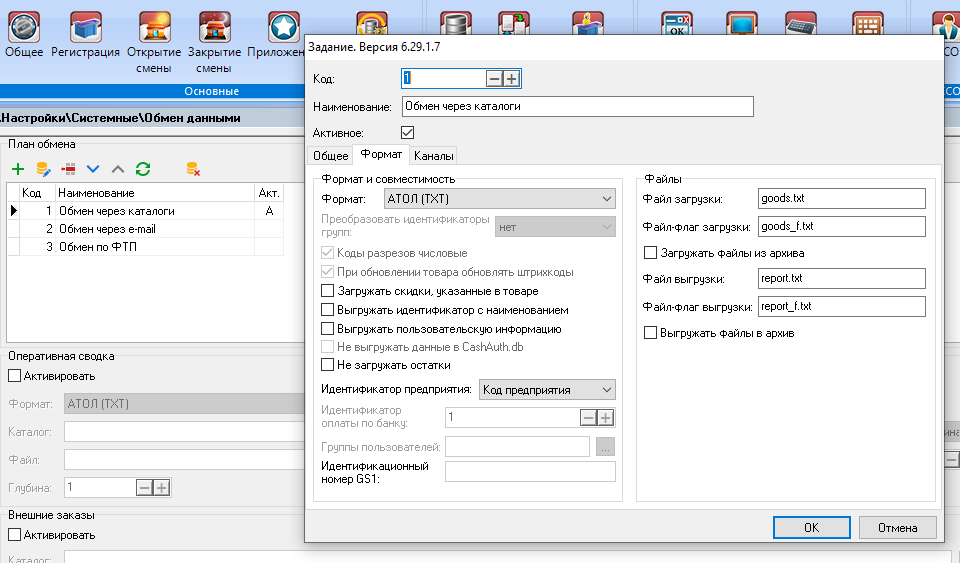This screenshot has height=563, width=960.
Task: Enable Выгружать идентификатор с наименованием
Action: pos(328,310)
